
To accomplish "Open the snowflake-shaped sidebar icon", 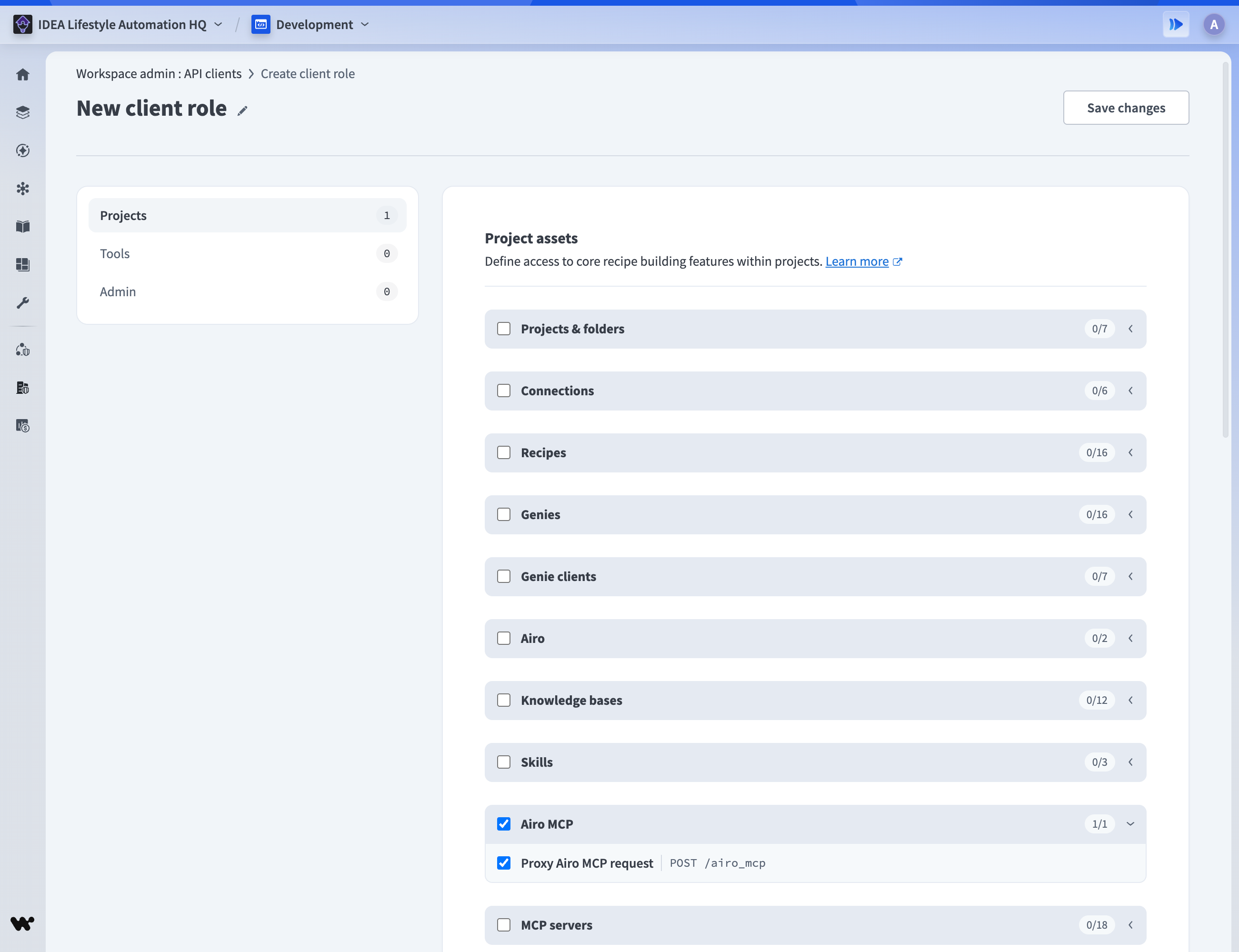I will (23, 188).
